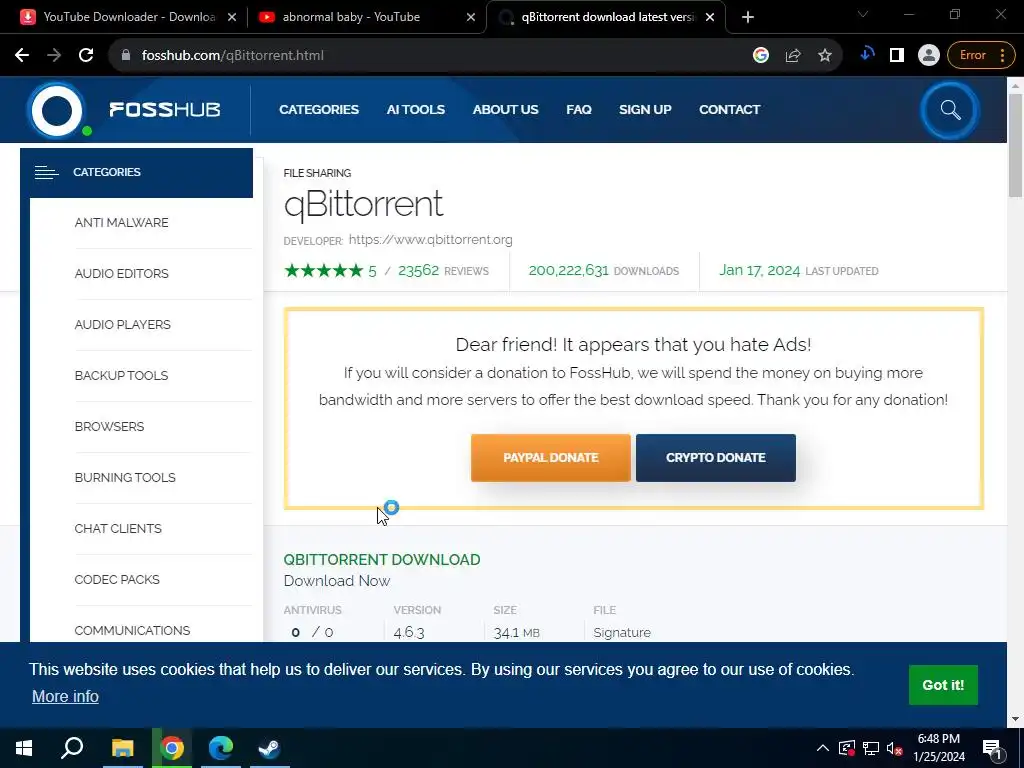The height and width of the screenshot is (768, 1024).
Task: Open the Google icon in the address bar
Action: (761, 56)
